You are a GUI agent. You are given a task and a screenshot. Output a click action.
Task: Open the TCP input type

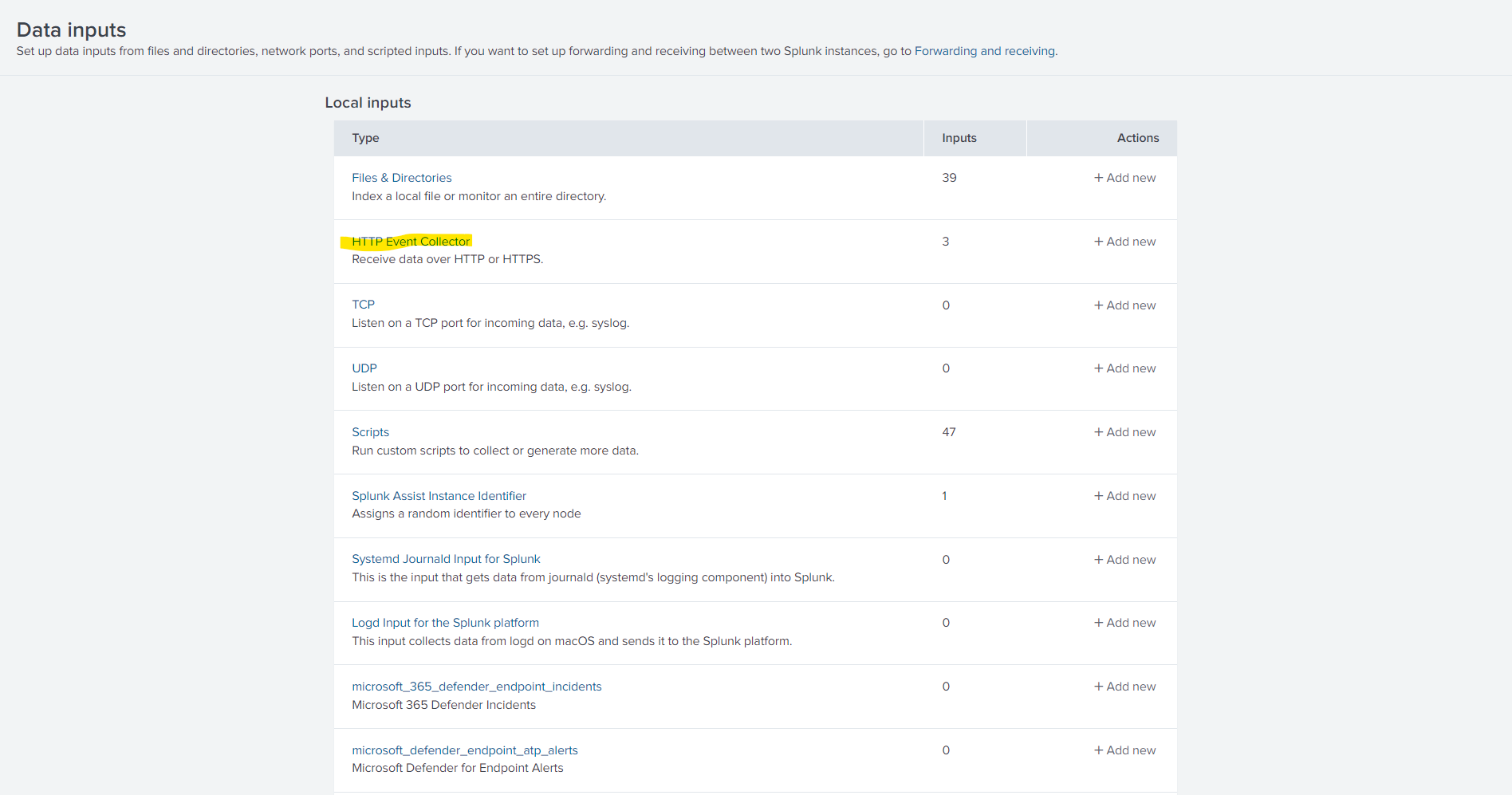point(363,305)
